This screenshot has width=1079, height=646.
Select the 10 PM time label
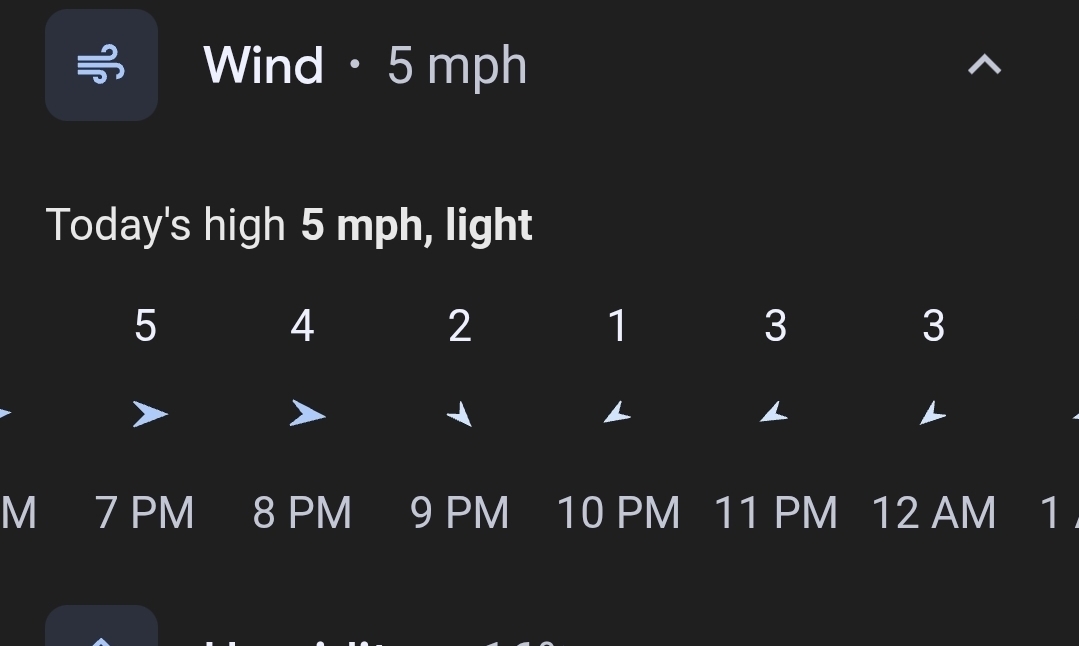[618, 513]
